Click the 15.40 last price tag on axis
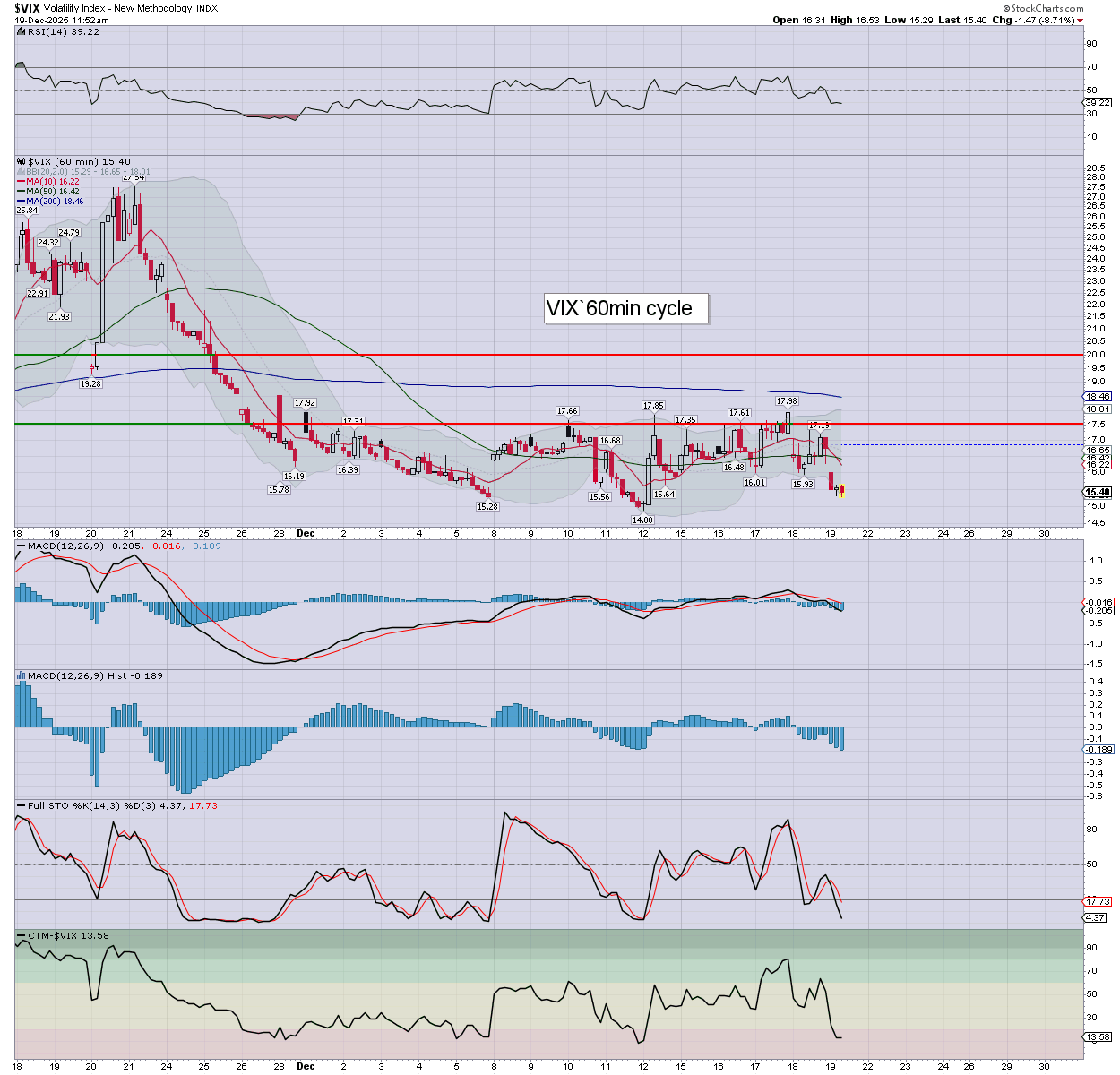Image resolution: width=1120 pixels, height=1075 pixels. pos(1098,492)
